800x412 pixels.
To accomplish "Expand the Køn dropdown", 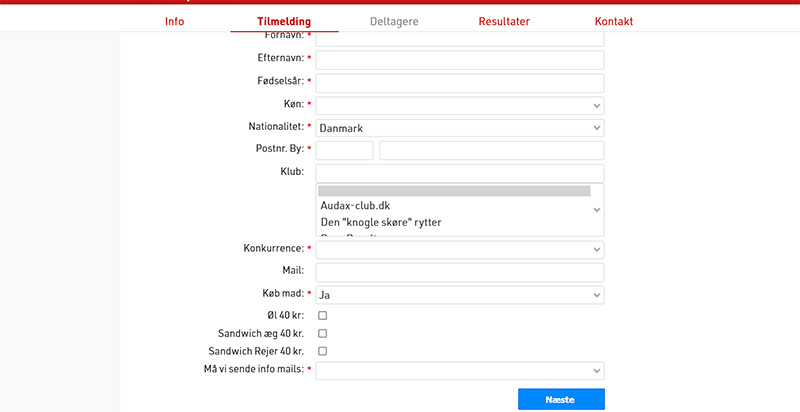I will 459,105.
